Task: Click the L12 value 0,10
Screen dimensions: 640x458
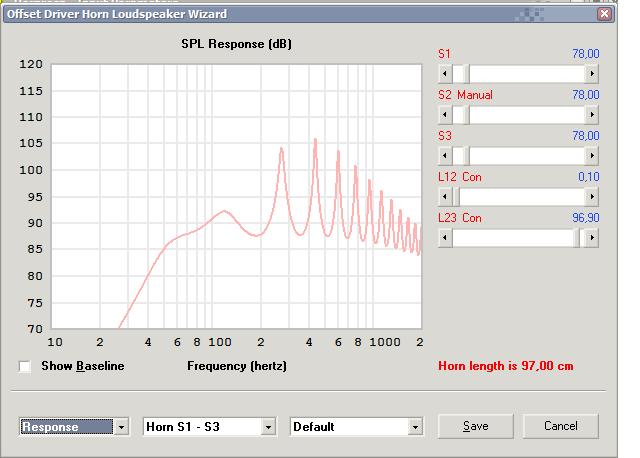Action: click(589, 177)
